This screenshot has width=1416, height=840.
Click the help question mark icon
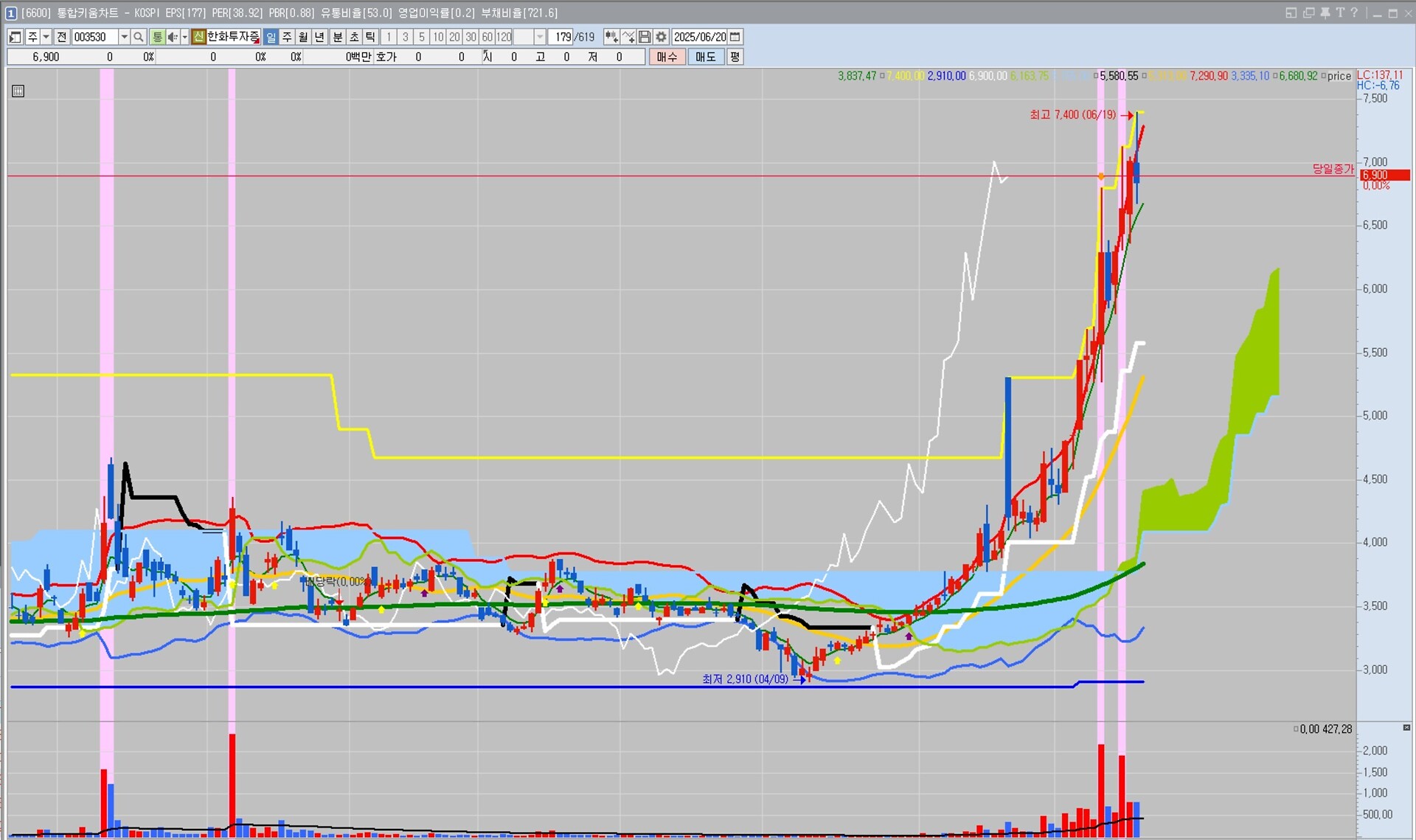1354,13
